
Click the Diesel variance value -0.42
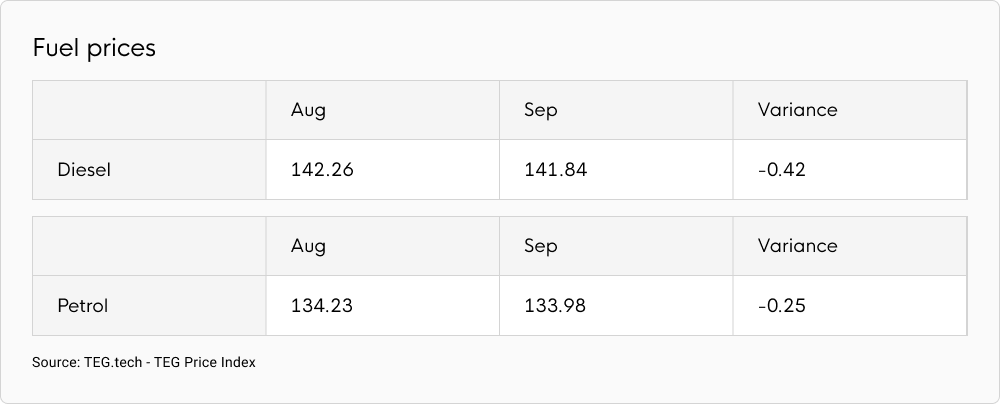click(x=782, y=170)
